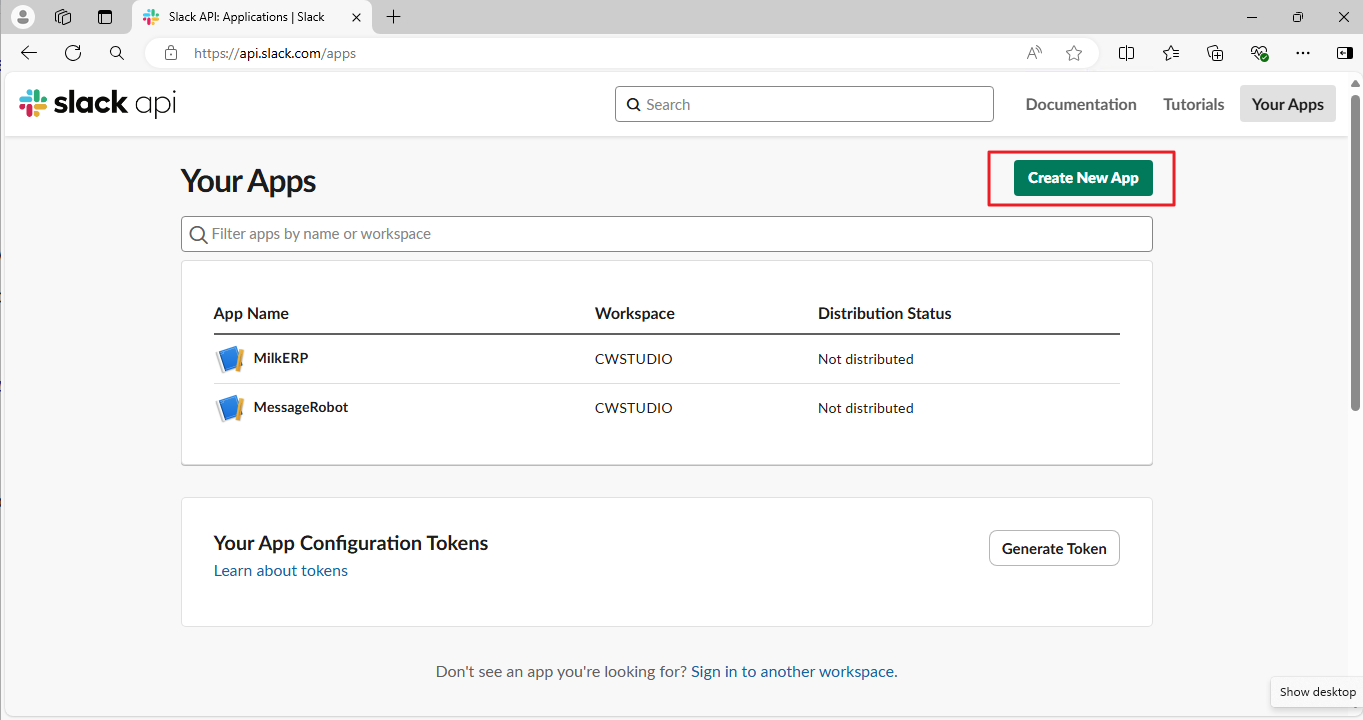The height and width of the screenshot is (720, 1363).
Task: Open a new browser tab
Action: (394, 17)
